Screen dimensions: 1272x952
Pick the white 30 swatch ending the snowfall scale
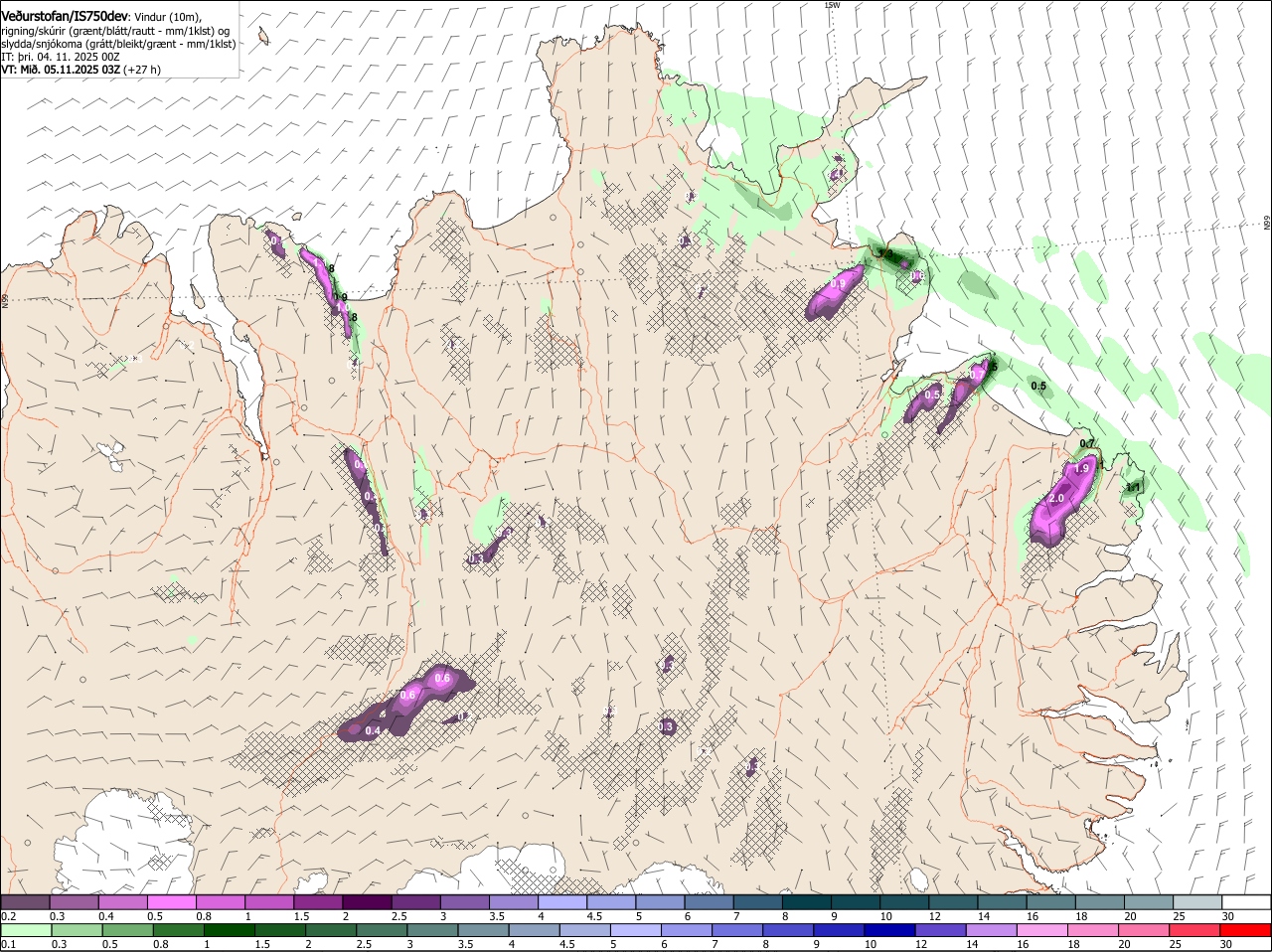pyautogui.click(x=1245, y=900)
